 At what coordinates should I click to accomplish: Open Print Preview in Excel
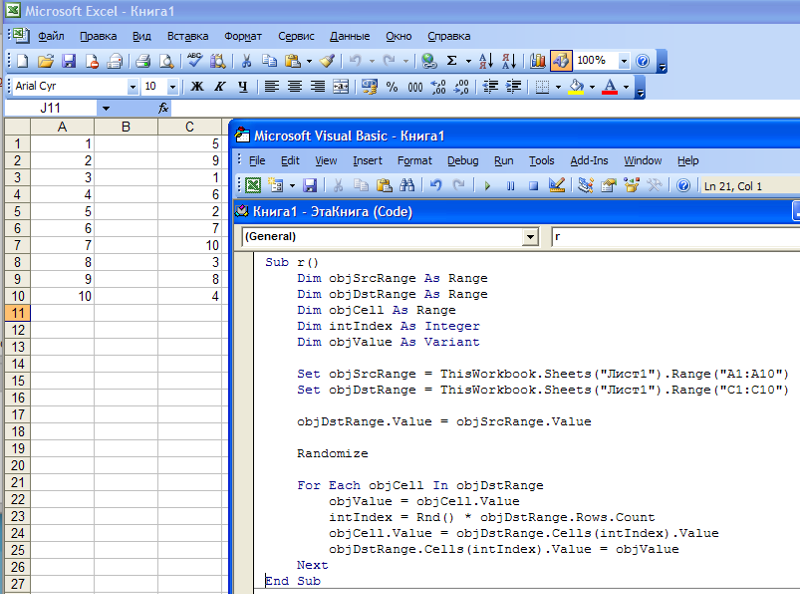coord(166,61)
